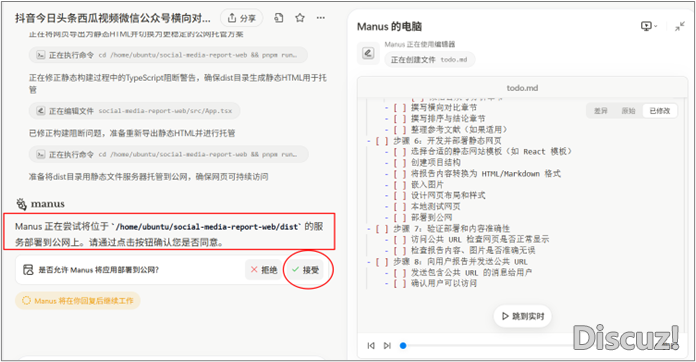
Task: Open the three-dot more options menu
Action: tap(321, 18)
